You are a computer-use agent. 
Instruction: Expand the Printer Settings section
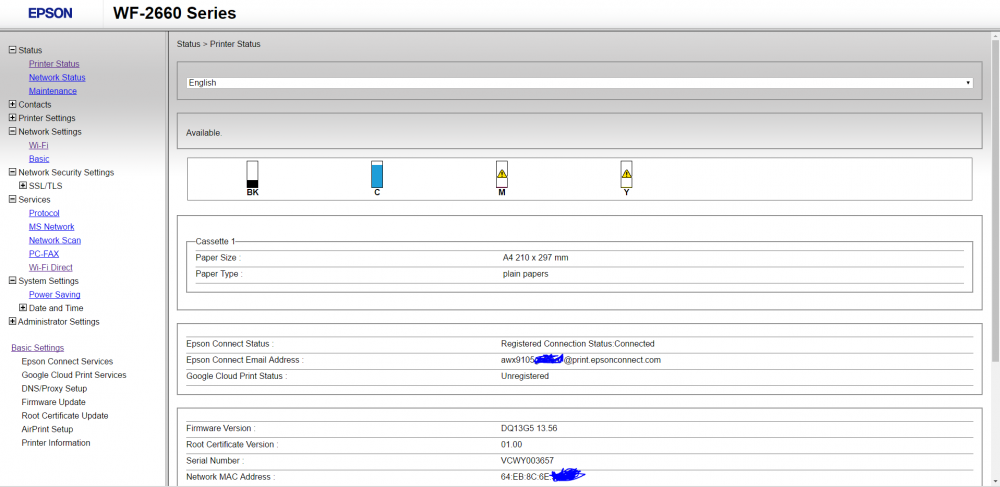click(12, 118)
